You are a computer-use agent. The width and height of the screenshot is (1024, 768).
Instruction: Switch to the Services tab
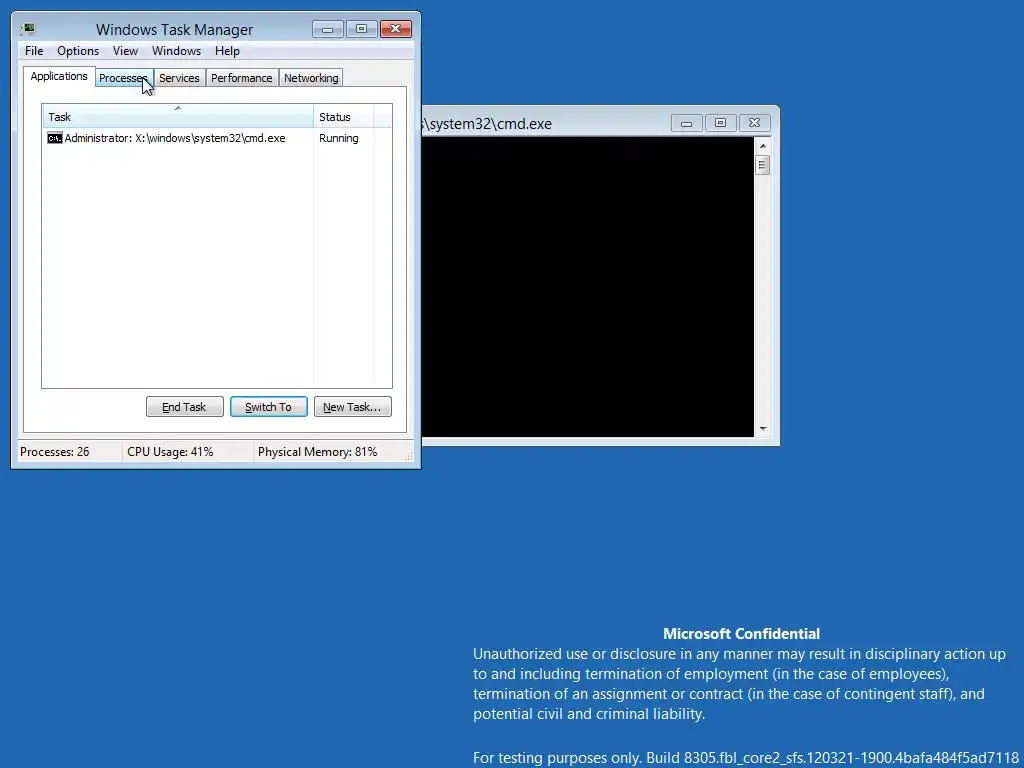(x=180, y=78)
